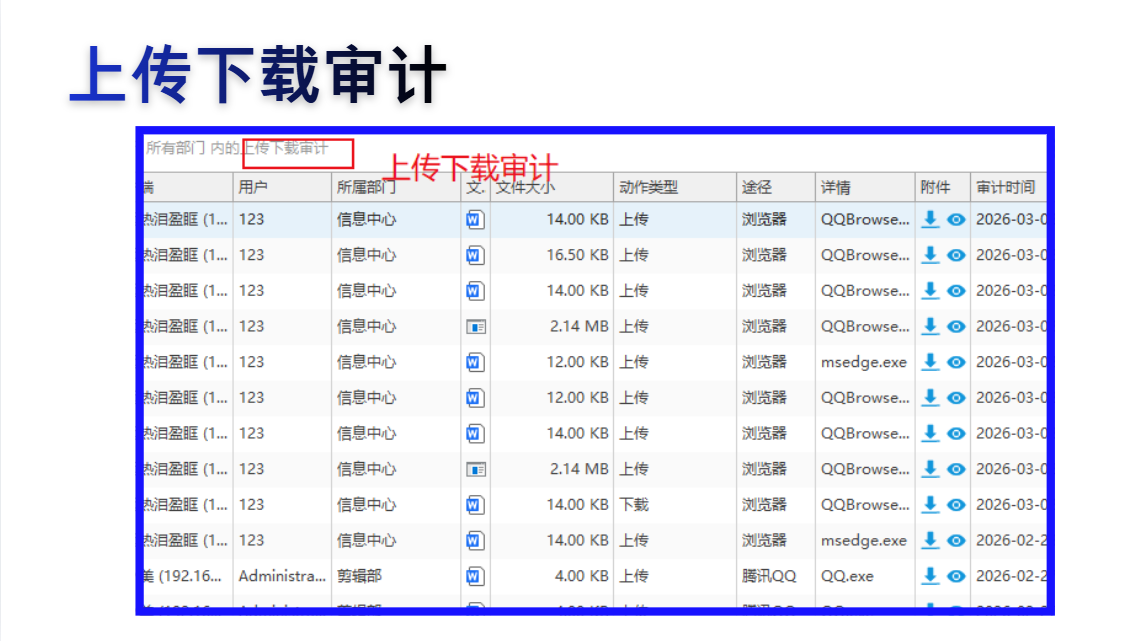Select 信息中心 cell in the 16.50 KB row
The height and width of the screenshot is (641, 1140).
[396, 255]
